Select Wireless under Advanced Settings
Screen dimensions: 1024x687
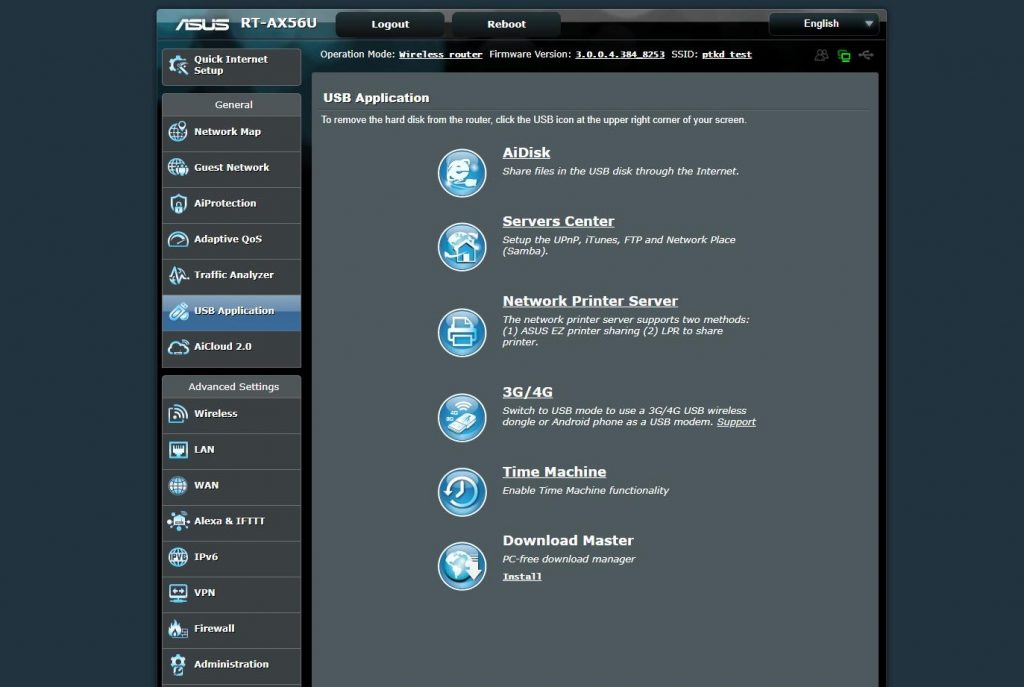232,414
